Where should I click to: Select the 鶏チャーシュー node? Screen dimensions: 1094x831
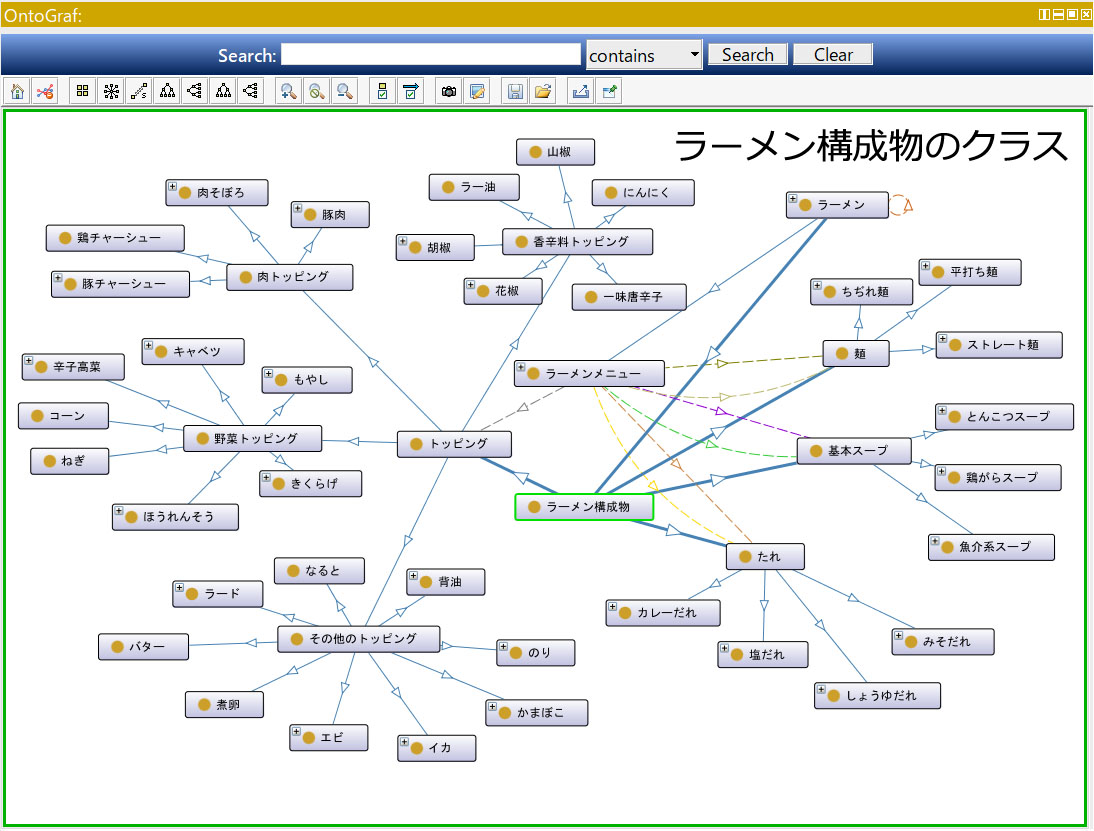pos(115,238)
